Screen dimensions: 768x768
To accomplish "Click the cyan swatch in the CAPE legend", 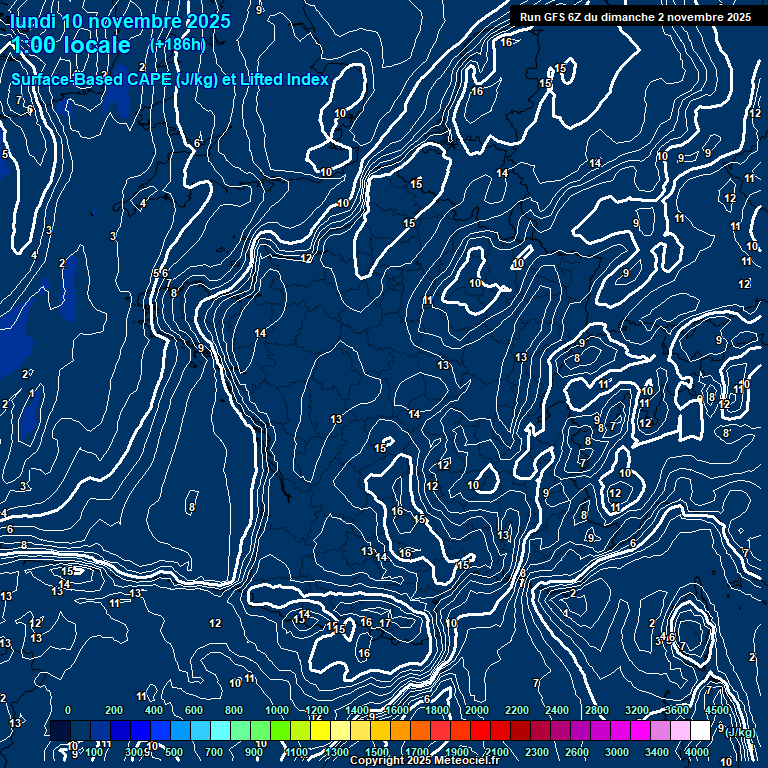I will pyautogui.click(x=220, y=730).
